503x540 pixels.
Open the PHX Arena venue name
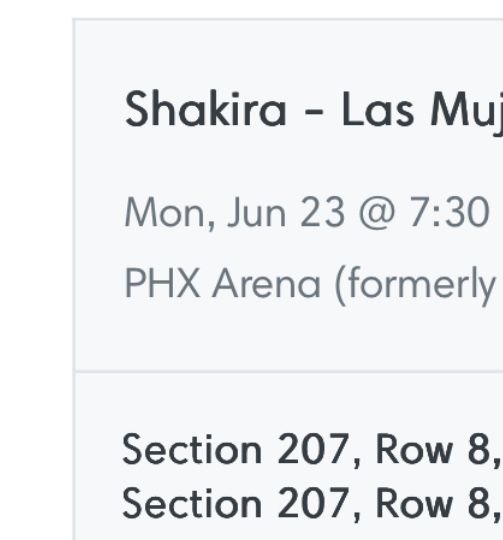point(222,284)
